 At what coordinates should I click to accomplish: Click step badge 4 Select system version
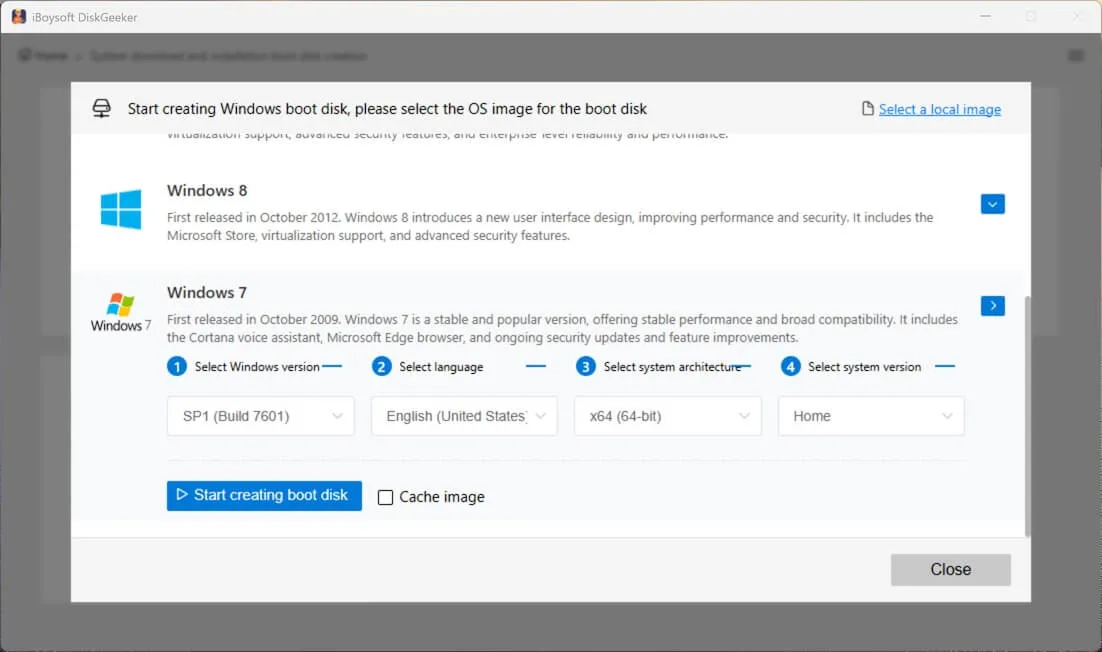pos(789,366)
